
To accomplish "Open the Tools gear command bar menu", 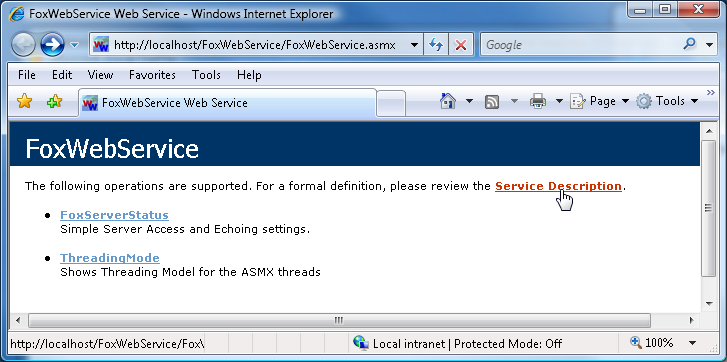I will (667, 101).
